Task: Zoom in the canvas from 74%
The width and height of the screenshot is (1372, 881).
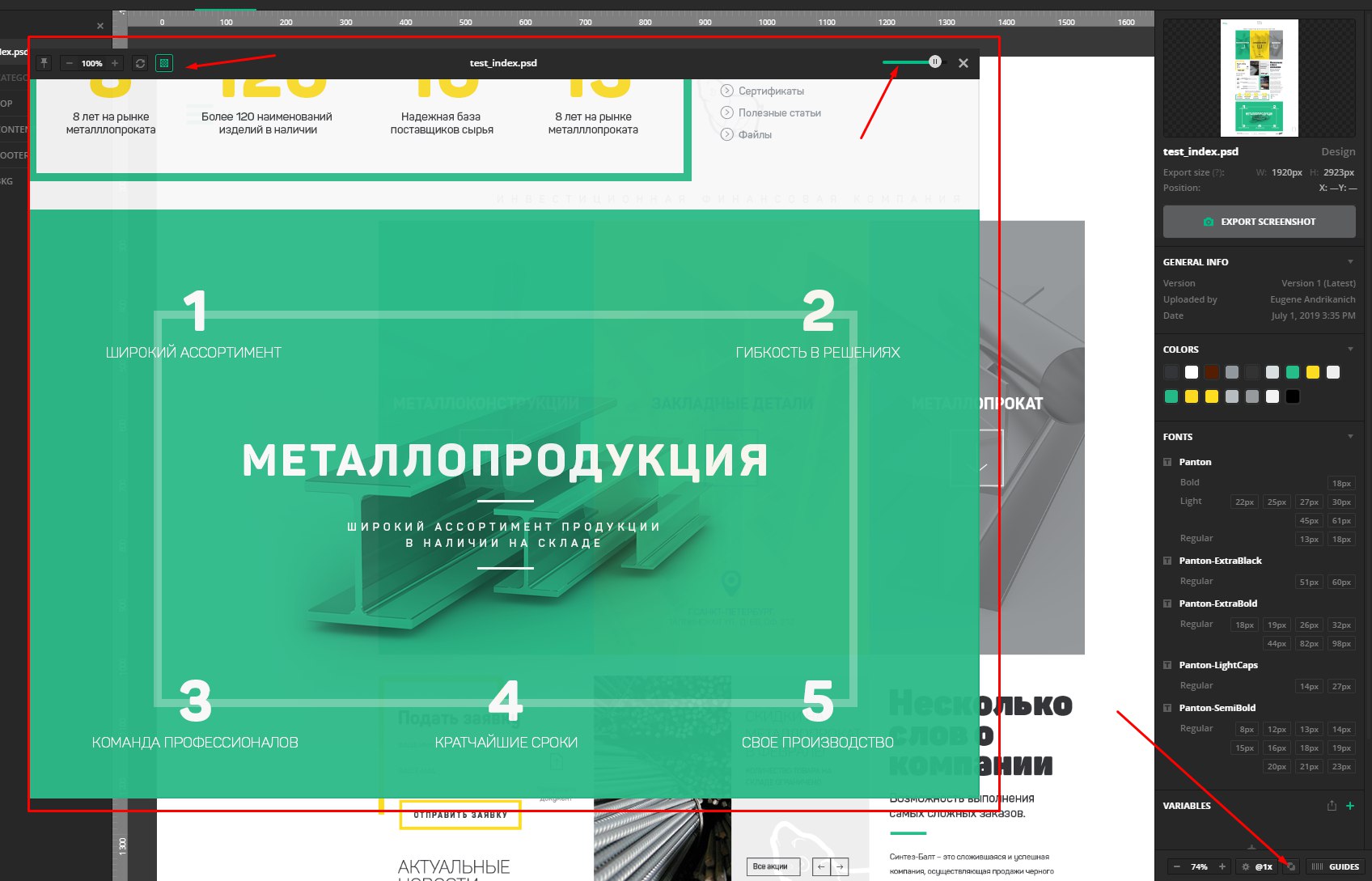Action: coord(1222,866)
